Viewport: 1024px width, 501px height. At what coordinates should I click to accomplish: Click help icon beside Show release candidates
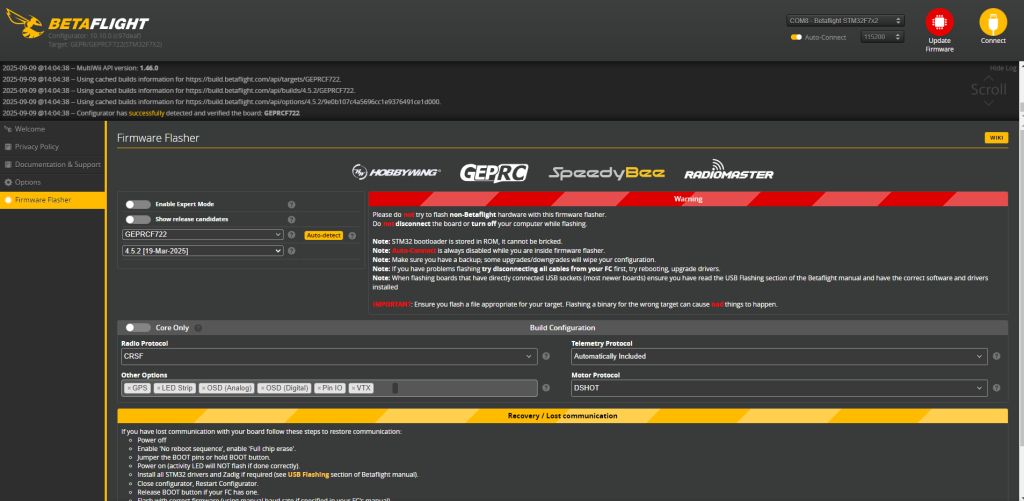pos(291,219)
